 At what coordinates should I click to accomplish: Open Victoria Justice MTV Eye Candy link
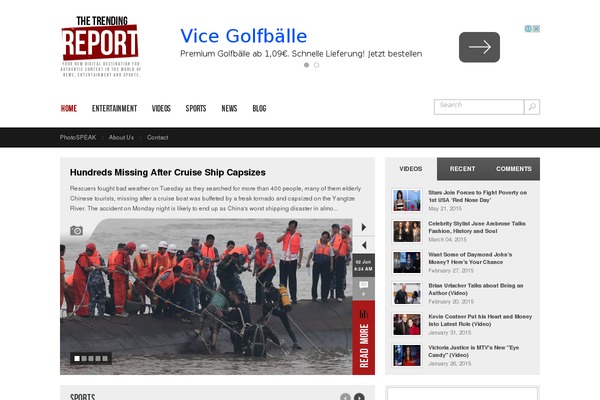(473, 351)
